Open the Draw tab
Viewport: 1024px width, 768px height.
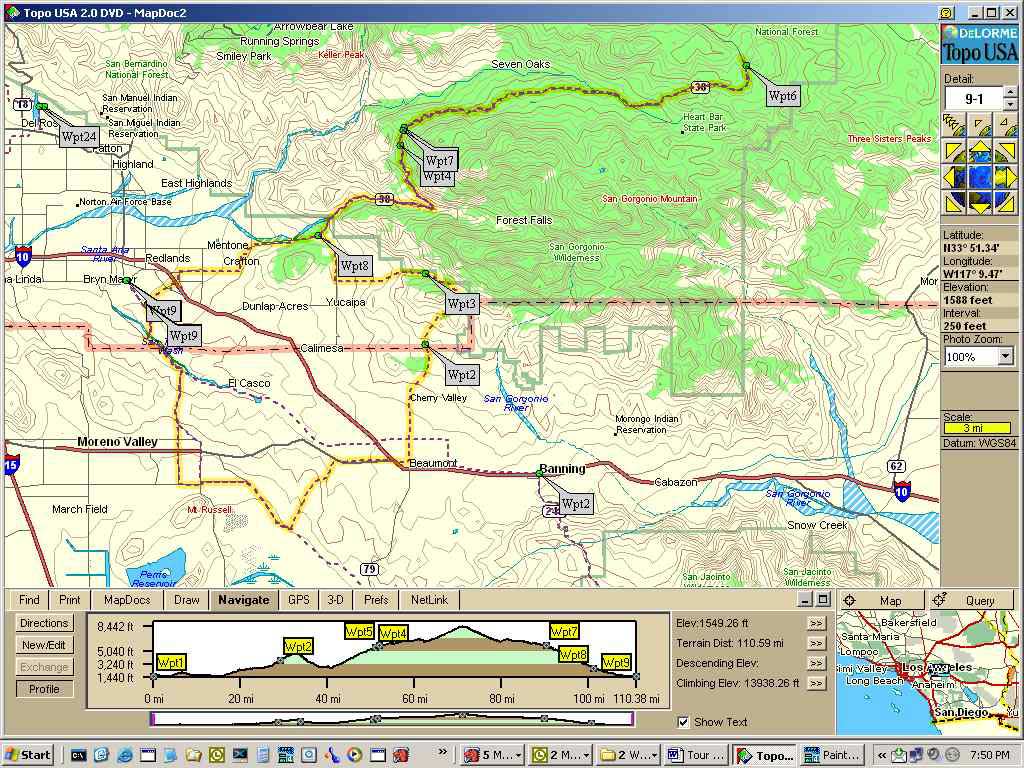pyautogui.click(x=187, y=600)
